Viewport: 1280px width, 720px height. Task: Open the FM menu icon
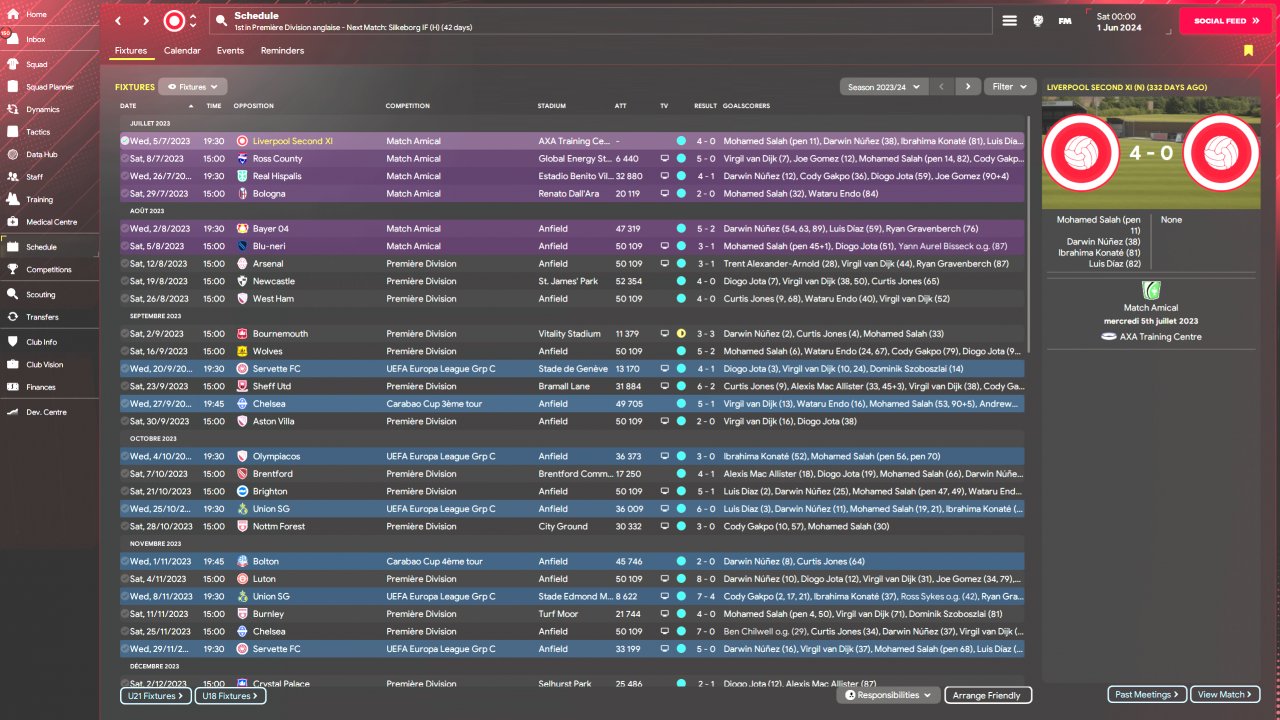click(x=1065, y=20)
